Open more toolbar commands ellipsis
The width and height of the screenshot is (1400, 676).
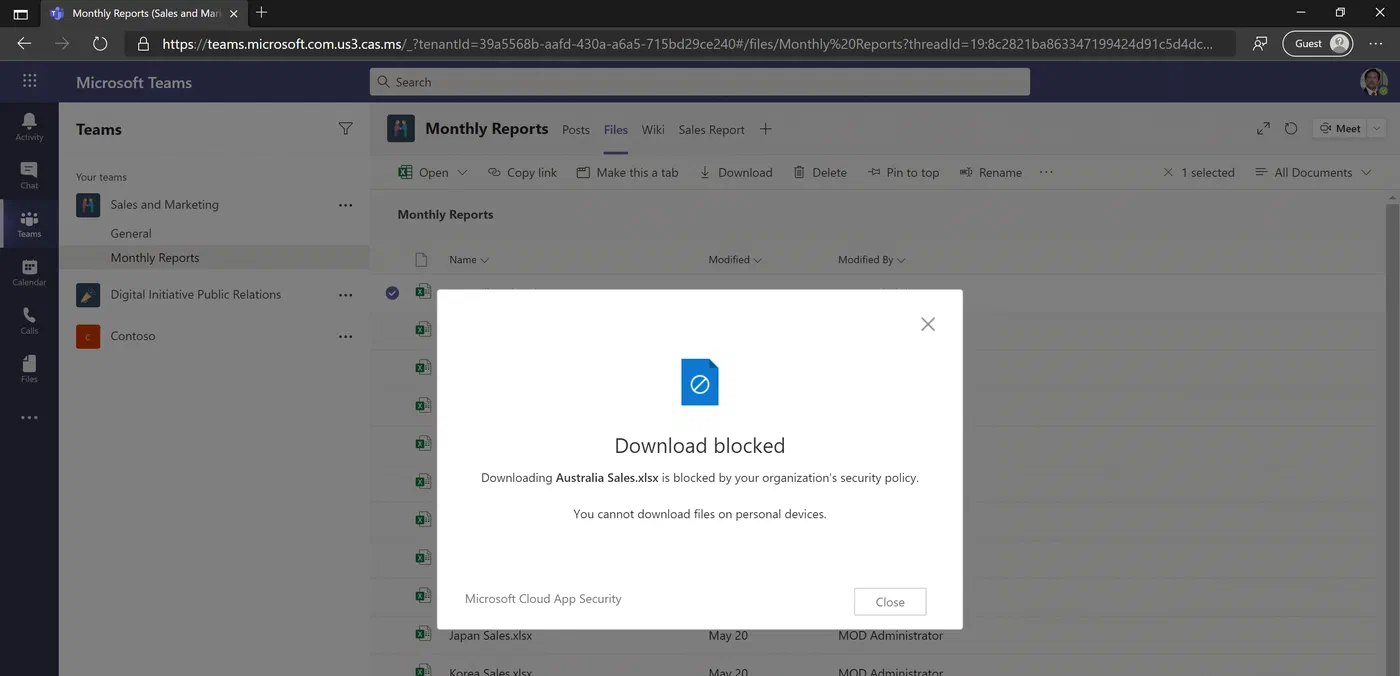pyautogui.click(x=1046, y=173)
